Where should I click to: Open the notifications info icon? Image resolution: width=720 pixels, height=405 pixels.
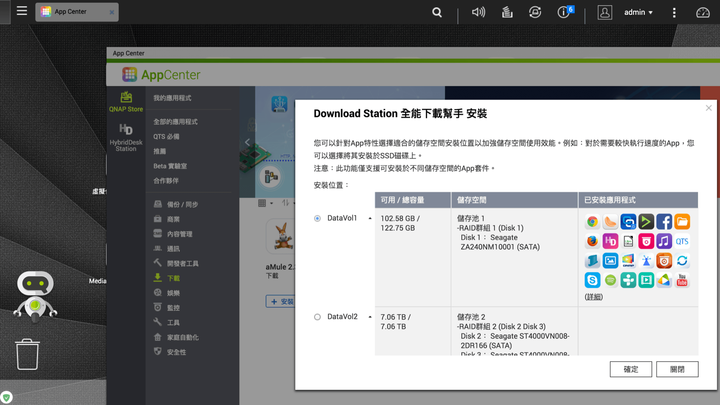click(x=565, y=12)
